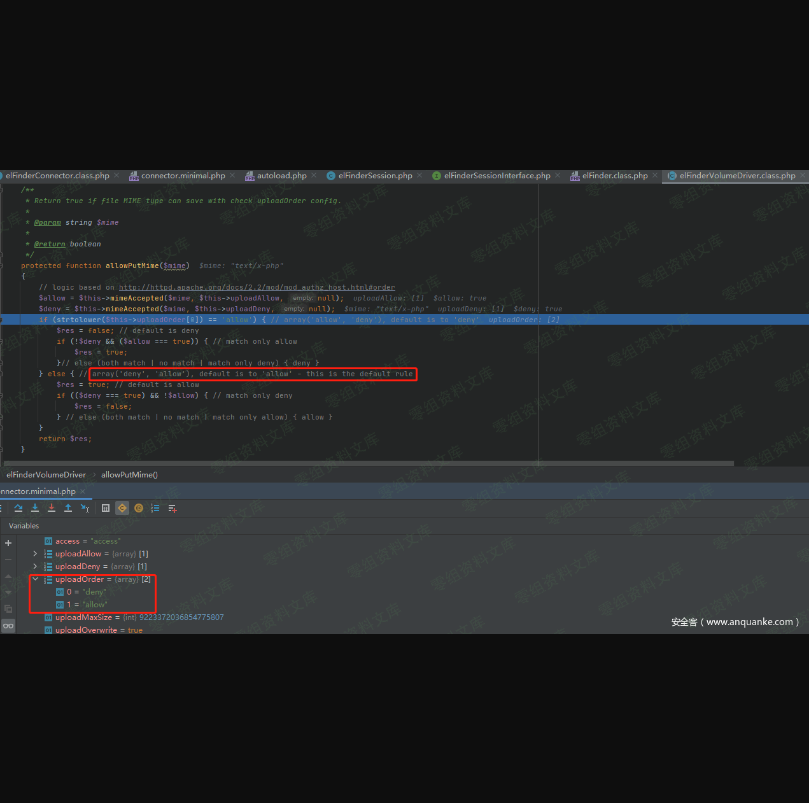Image resolution: width=809 pixels, height=803 pixels.
Task: Click the plus icon to add a watch
Action: [8, 543]
